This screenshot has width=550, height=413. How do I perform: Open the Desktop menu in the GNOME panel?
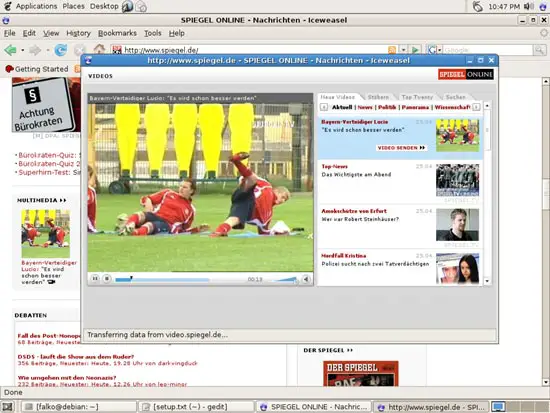(x=104, y=6)
